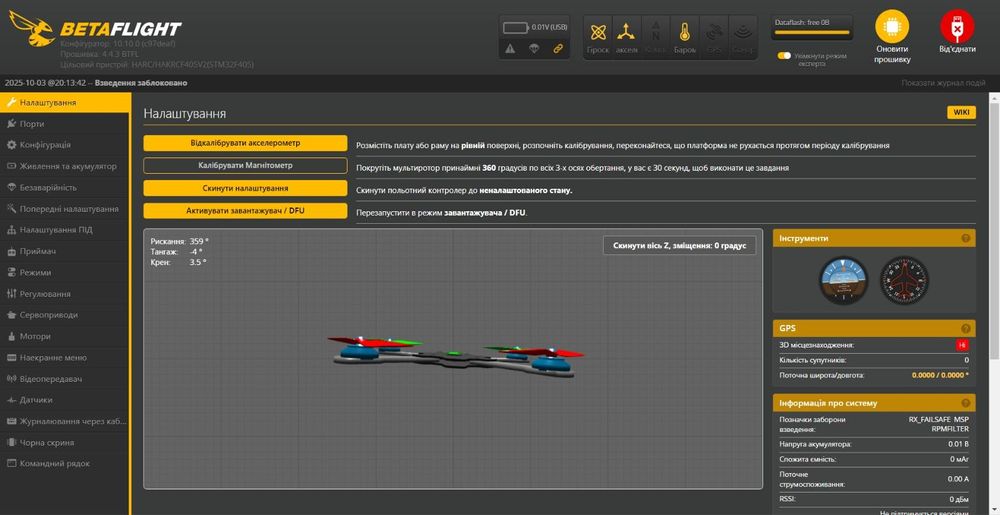Open the Приймач receiver tab
The image size is (1000, 515).
point(65,251)
